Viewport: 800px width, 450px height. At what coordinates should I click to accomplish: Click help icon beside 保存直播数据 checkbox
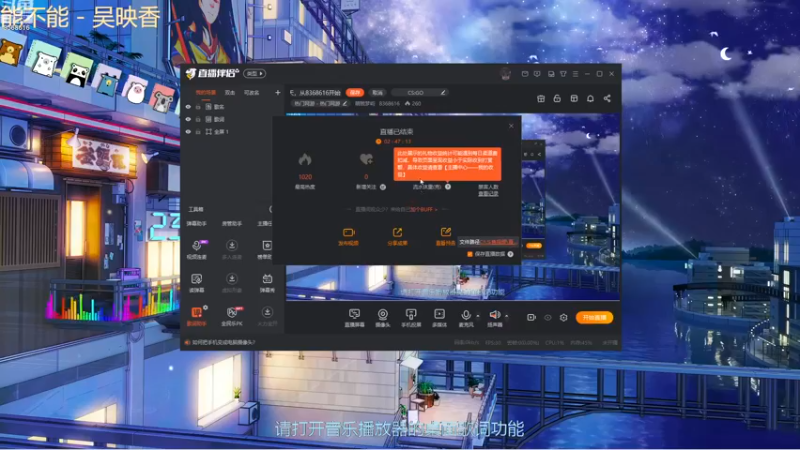pos(510,254)
